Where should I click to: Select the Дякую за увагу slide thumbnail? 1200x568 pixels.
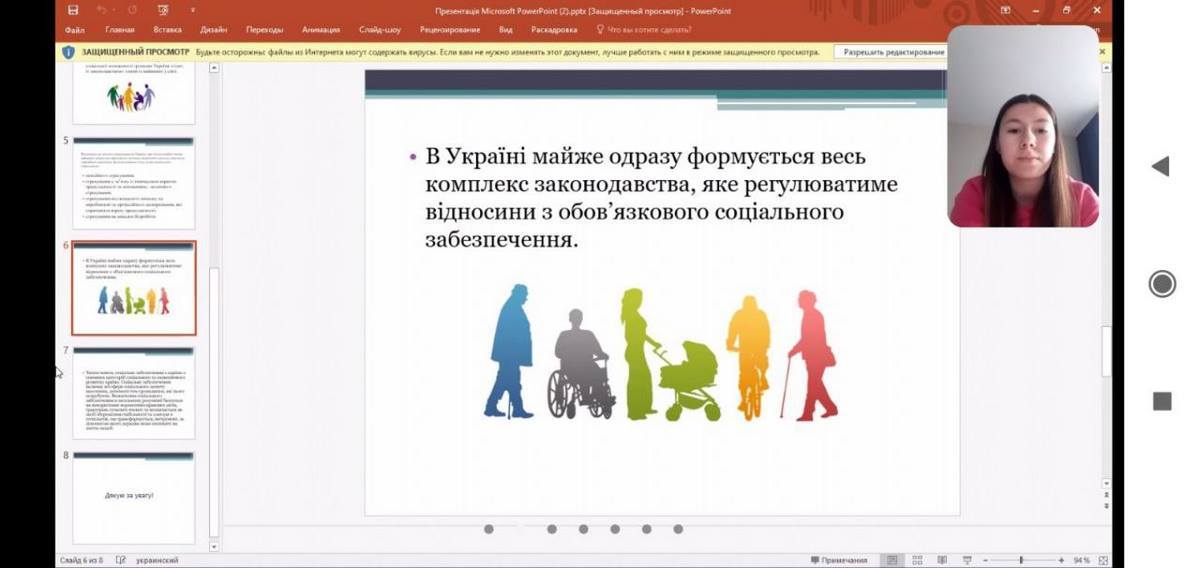133,497
